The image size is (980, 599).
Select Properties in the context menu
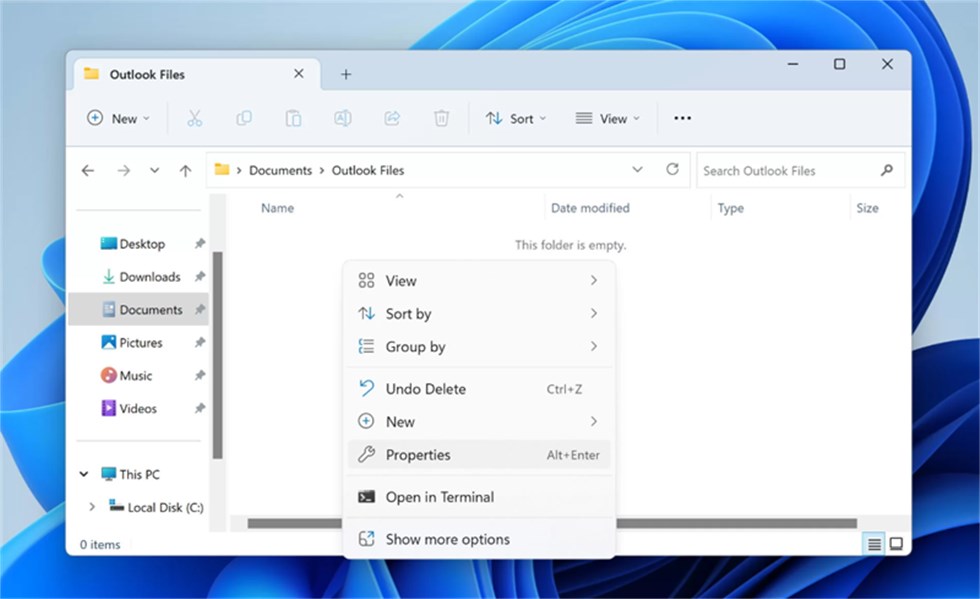[418, 455]
